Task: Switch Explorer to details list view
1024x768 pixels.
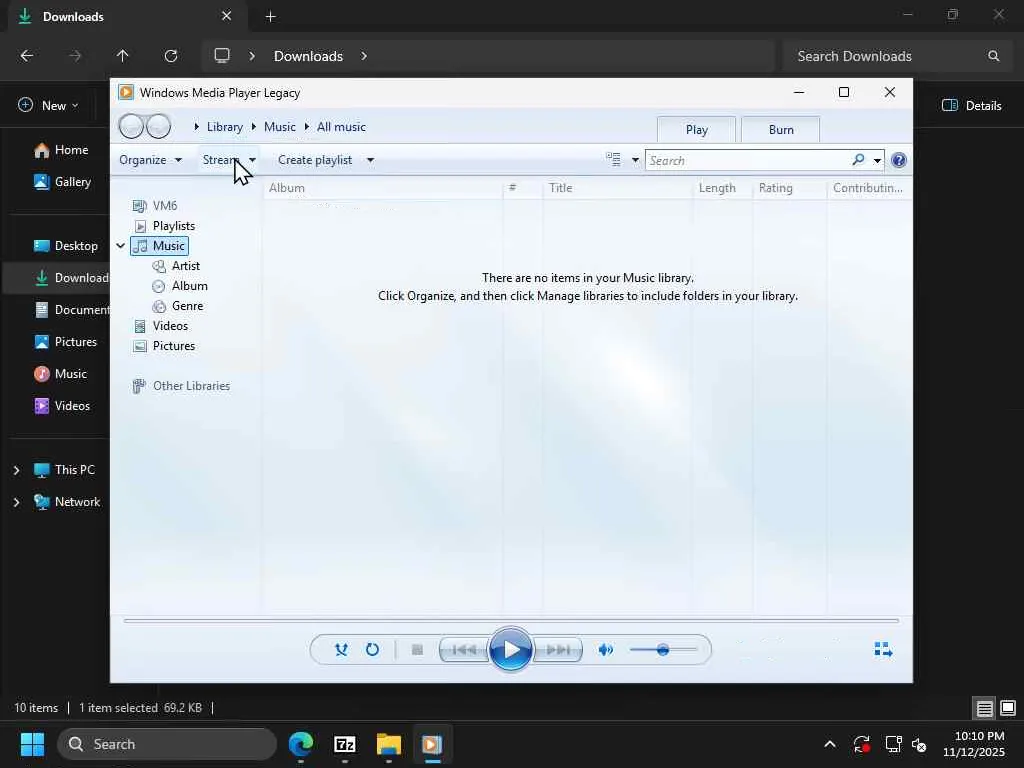Action: click(985, 708)
